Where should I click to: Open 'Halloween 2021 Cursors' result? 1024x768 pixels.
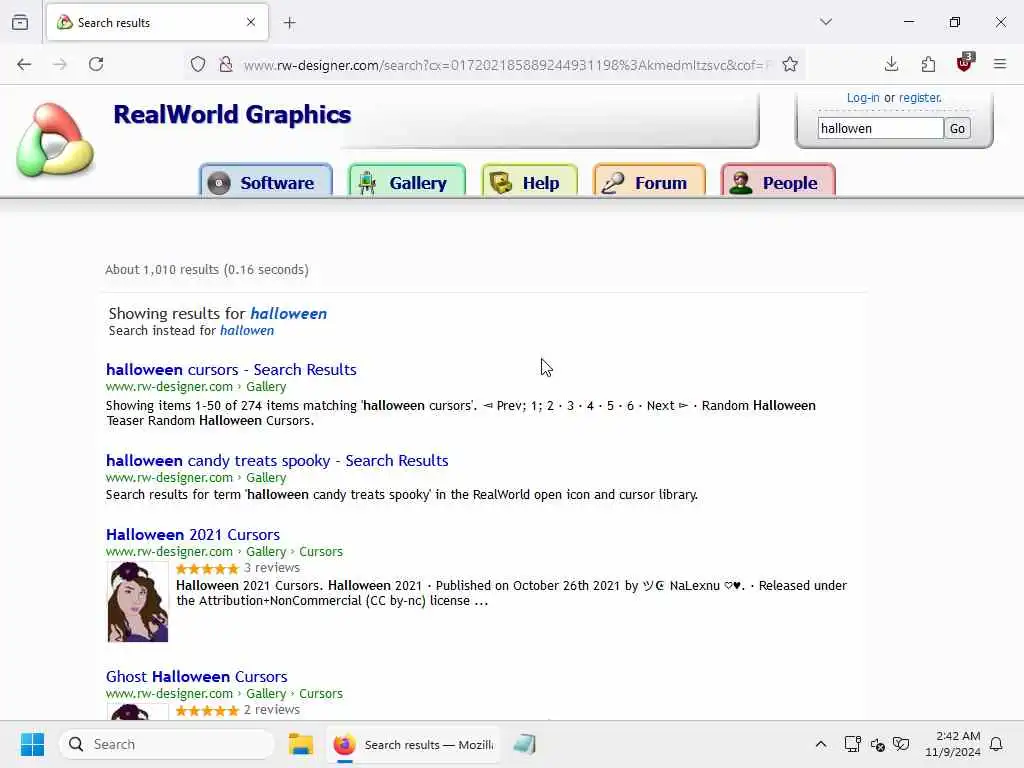pyautogui.click(x=193, y=534)
